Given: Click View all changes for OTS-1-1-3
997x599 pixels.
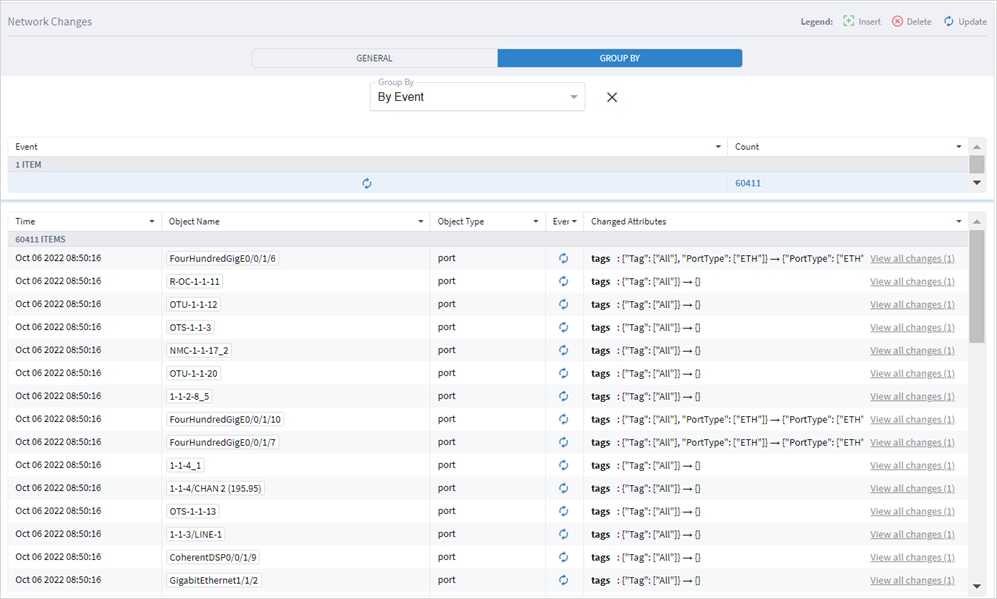Looking at the screenshot, I should click(x=911, y=327).
